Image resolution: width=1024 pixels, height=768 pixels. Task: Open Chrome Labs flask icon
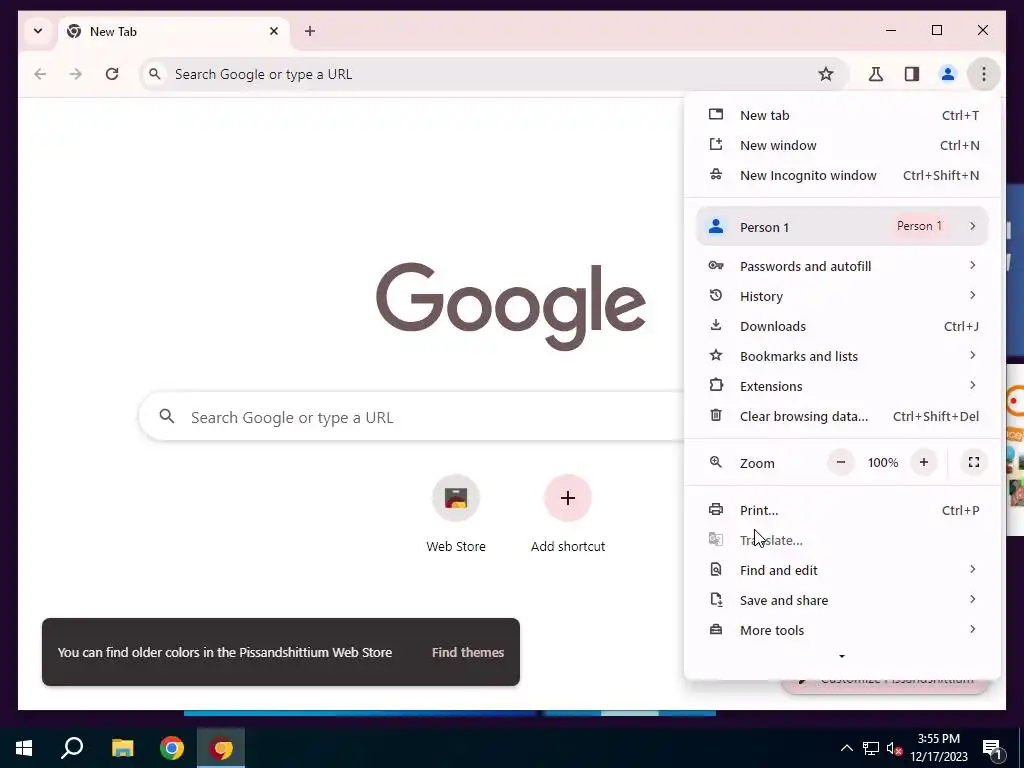876,74
